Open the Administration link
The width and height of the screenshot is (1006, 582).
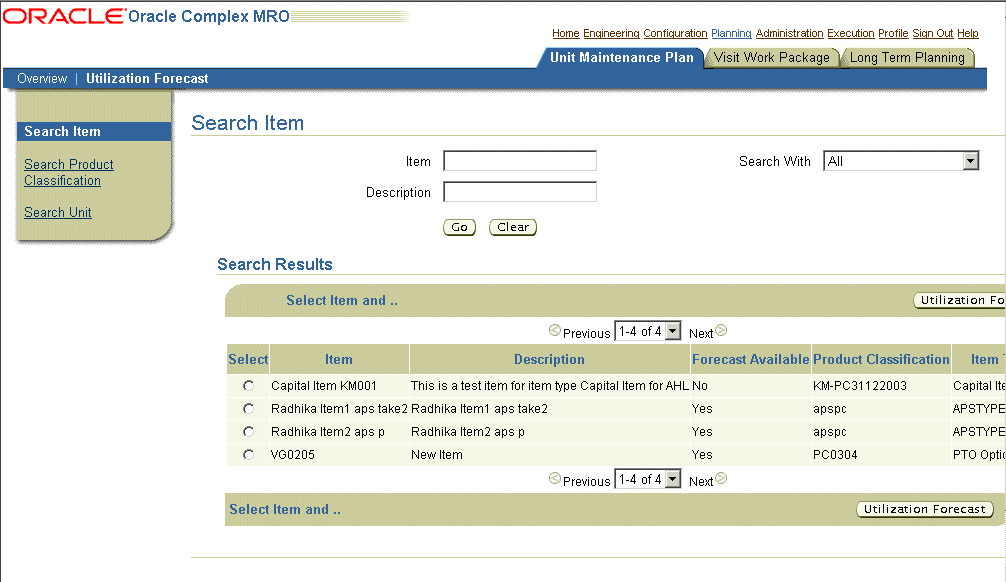(789, 33)
